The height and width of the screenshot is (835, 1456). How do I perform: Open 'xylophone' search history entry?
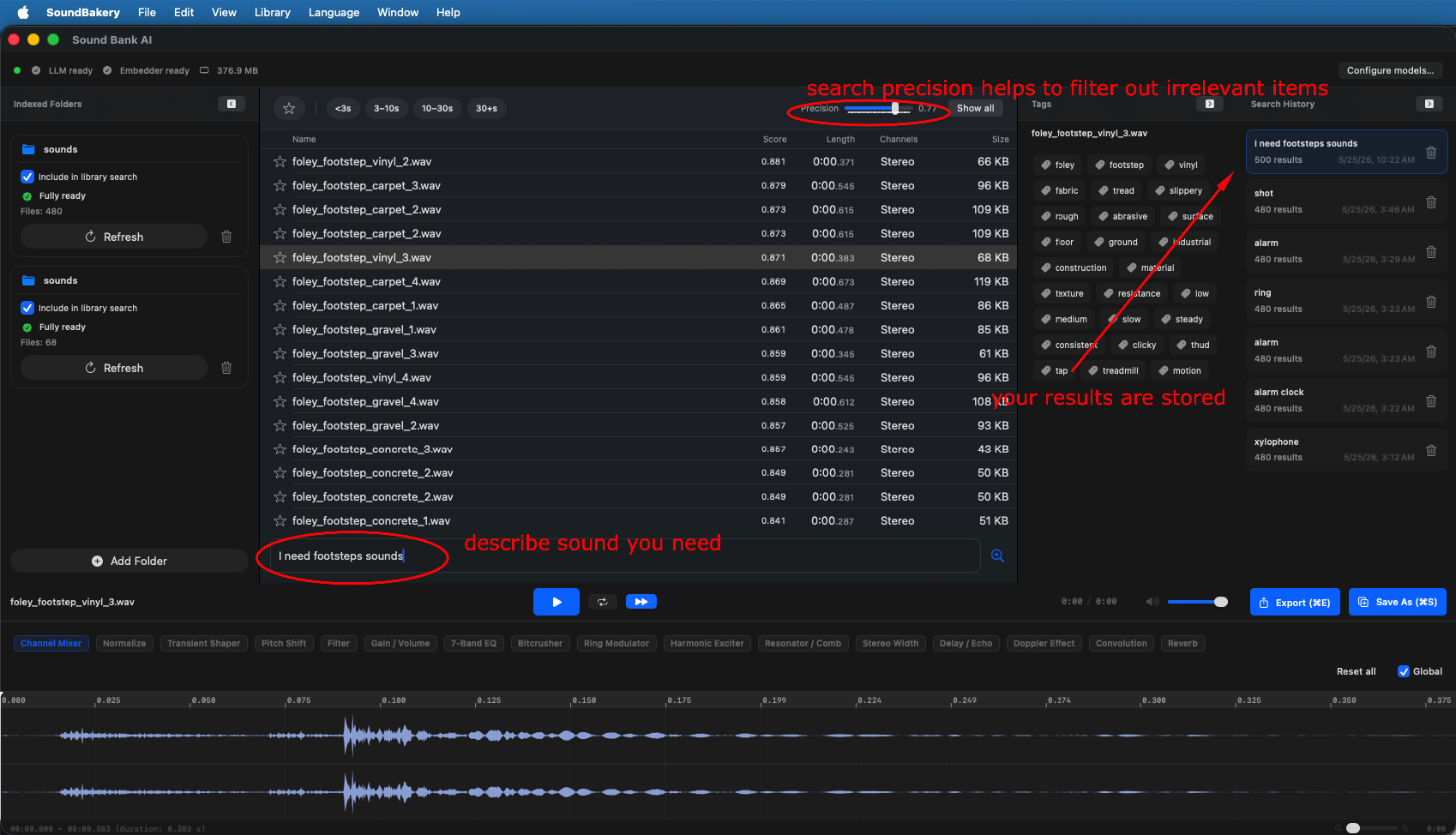click(1346, 449)
